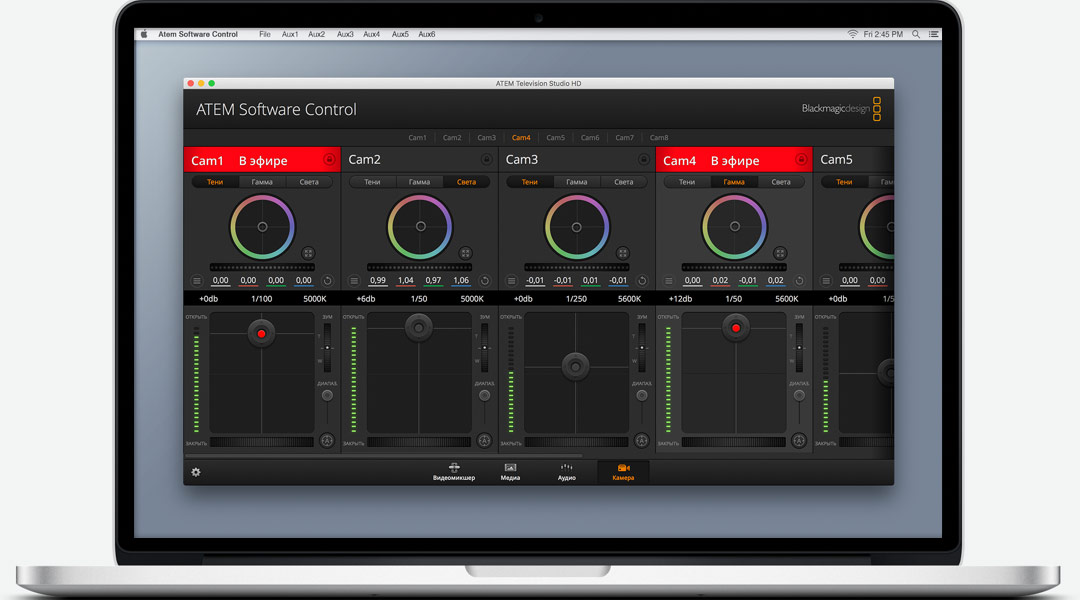Open the Aux3 menu in the menu bar

coord(345,33)
